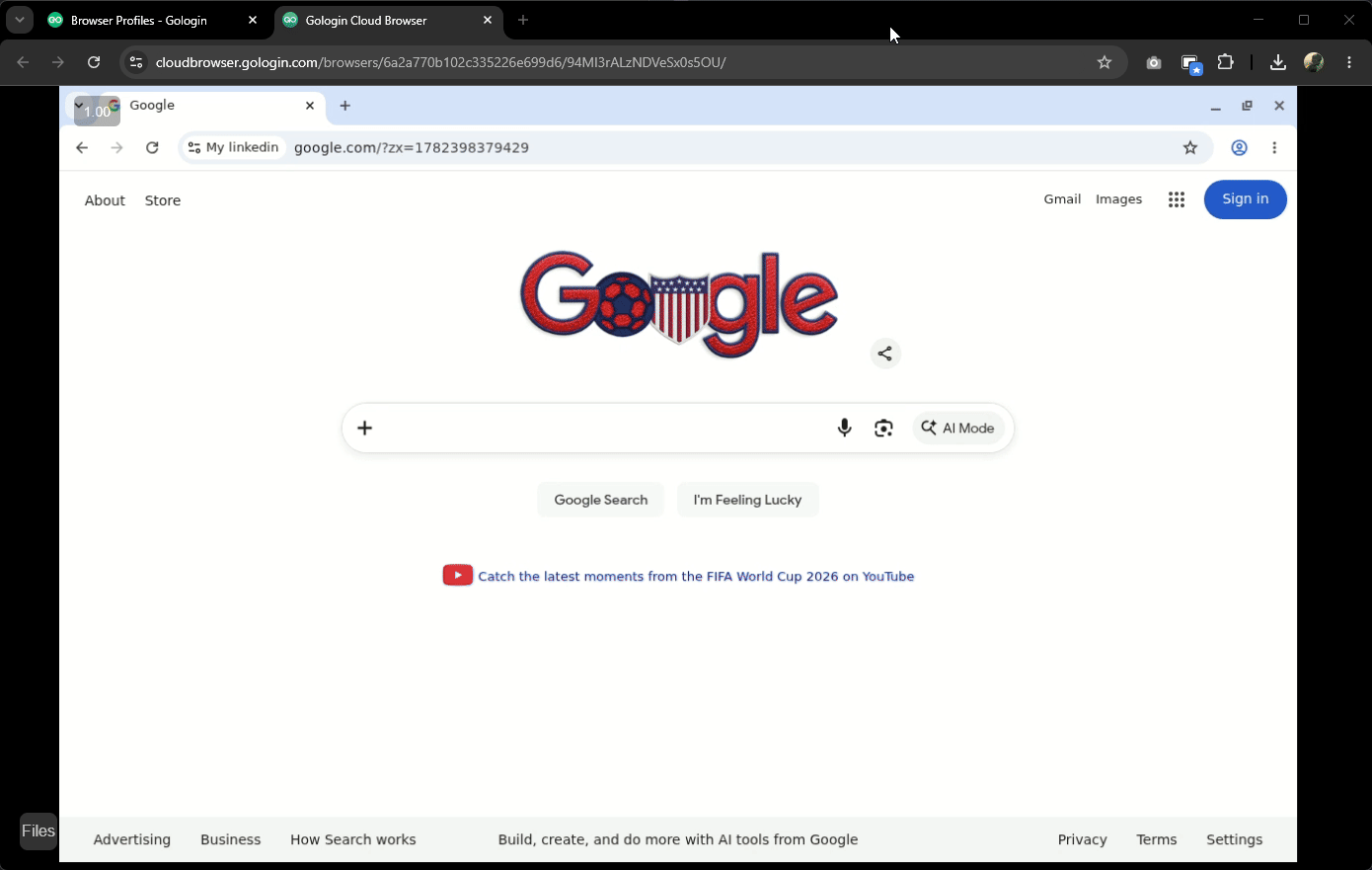1372x870 pixels.
Task: Go forward in the outer browser
Action: pyautogui.click(x=58, y=62)
